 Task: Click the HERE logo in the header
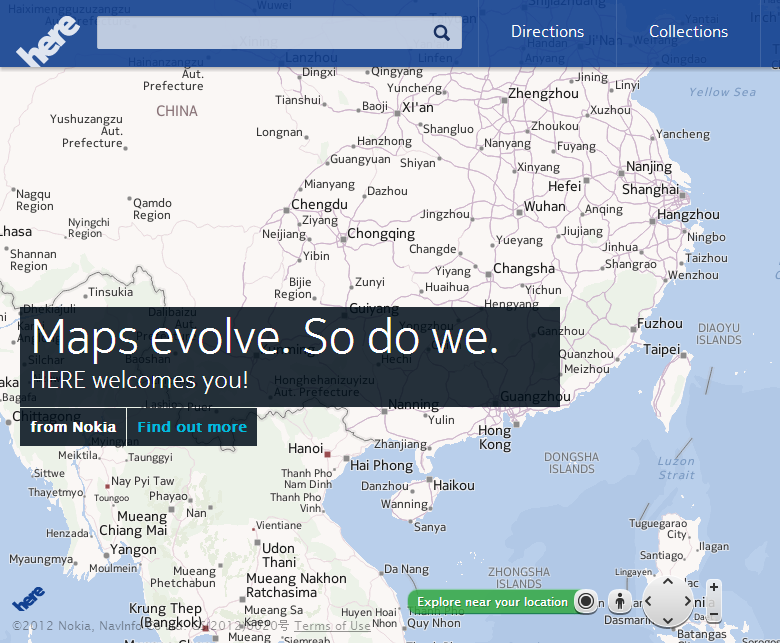click(x=47, y=41)
